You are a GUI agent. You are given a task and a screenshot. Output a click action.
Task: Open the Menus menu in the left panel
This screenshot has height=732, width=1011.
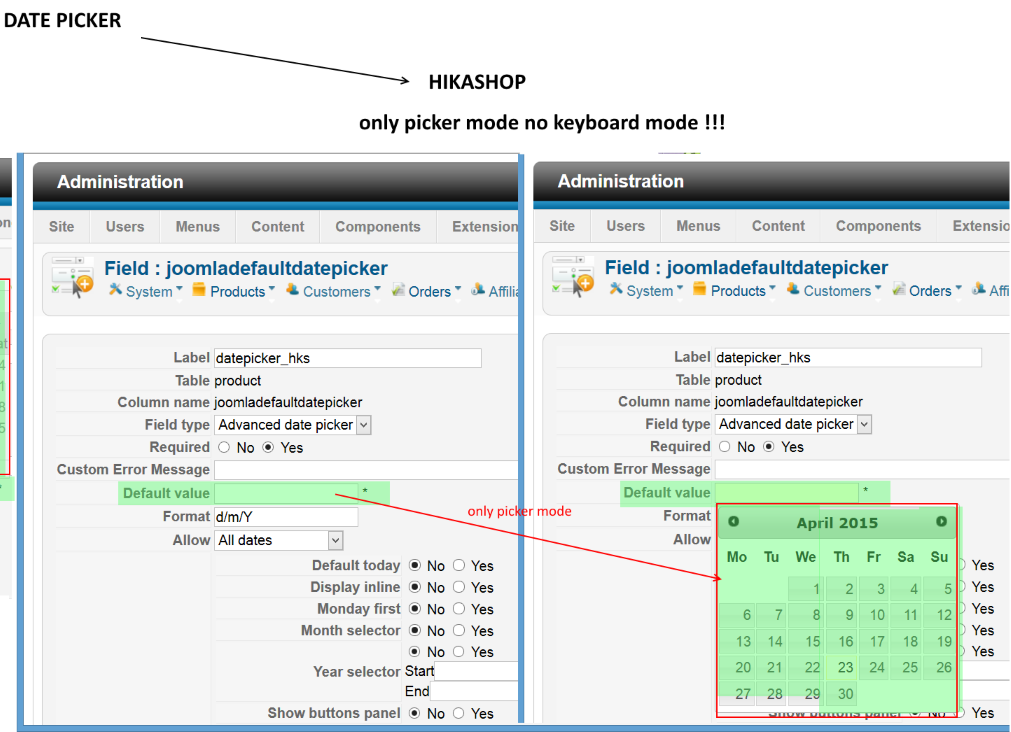coord(198,226)
